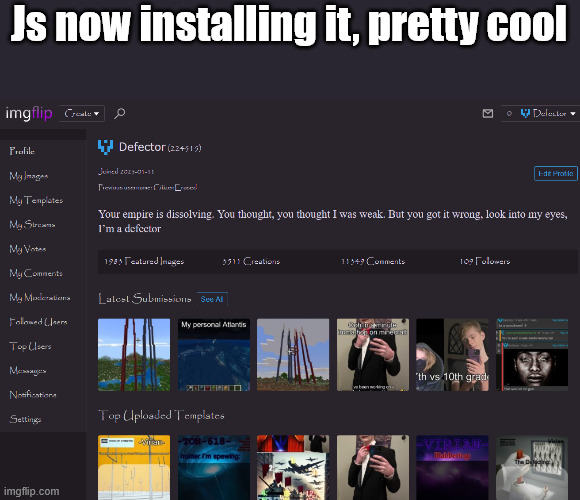This screenshot has width=580, height=500.
Task: Open TON-618 template thumbnail
Action: click(x=214, y=467)
